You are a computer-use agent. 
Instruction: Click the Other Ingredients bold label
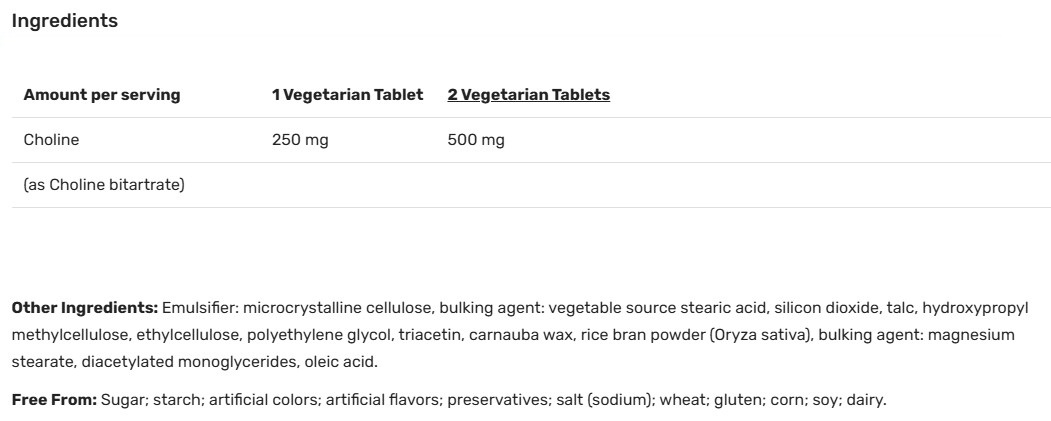pyautogui.click(x=84, y=307)
